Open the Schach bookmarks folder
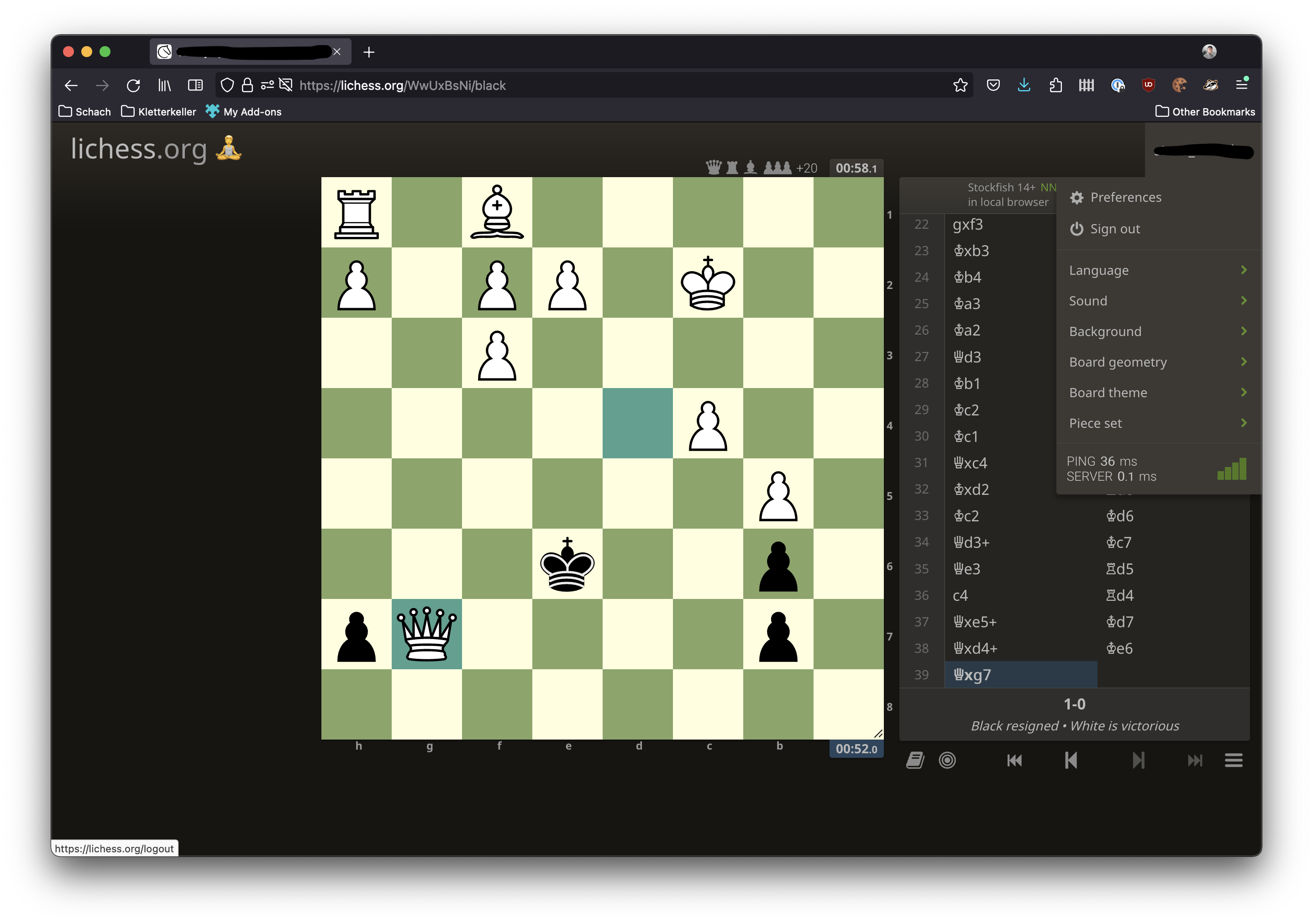This screenshot has height=924, width=1313. pyautogui.click(x=84, y=111)
